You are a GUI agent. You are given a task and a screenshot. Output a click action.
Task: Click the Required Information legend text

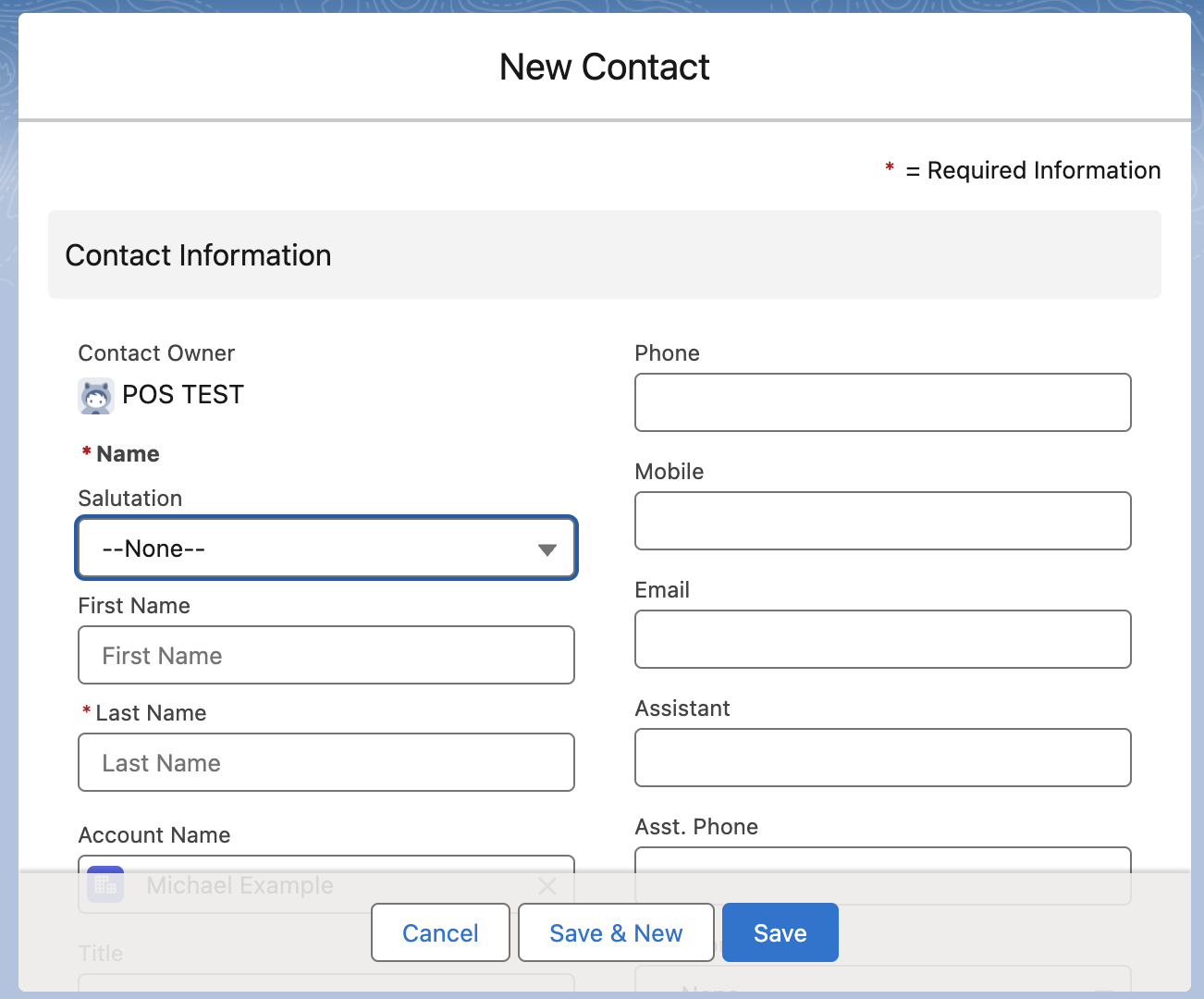(x=1033, y=170)
